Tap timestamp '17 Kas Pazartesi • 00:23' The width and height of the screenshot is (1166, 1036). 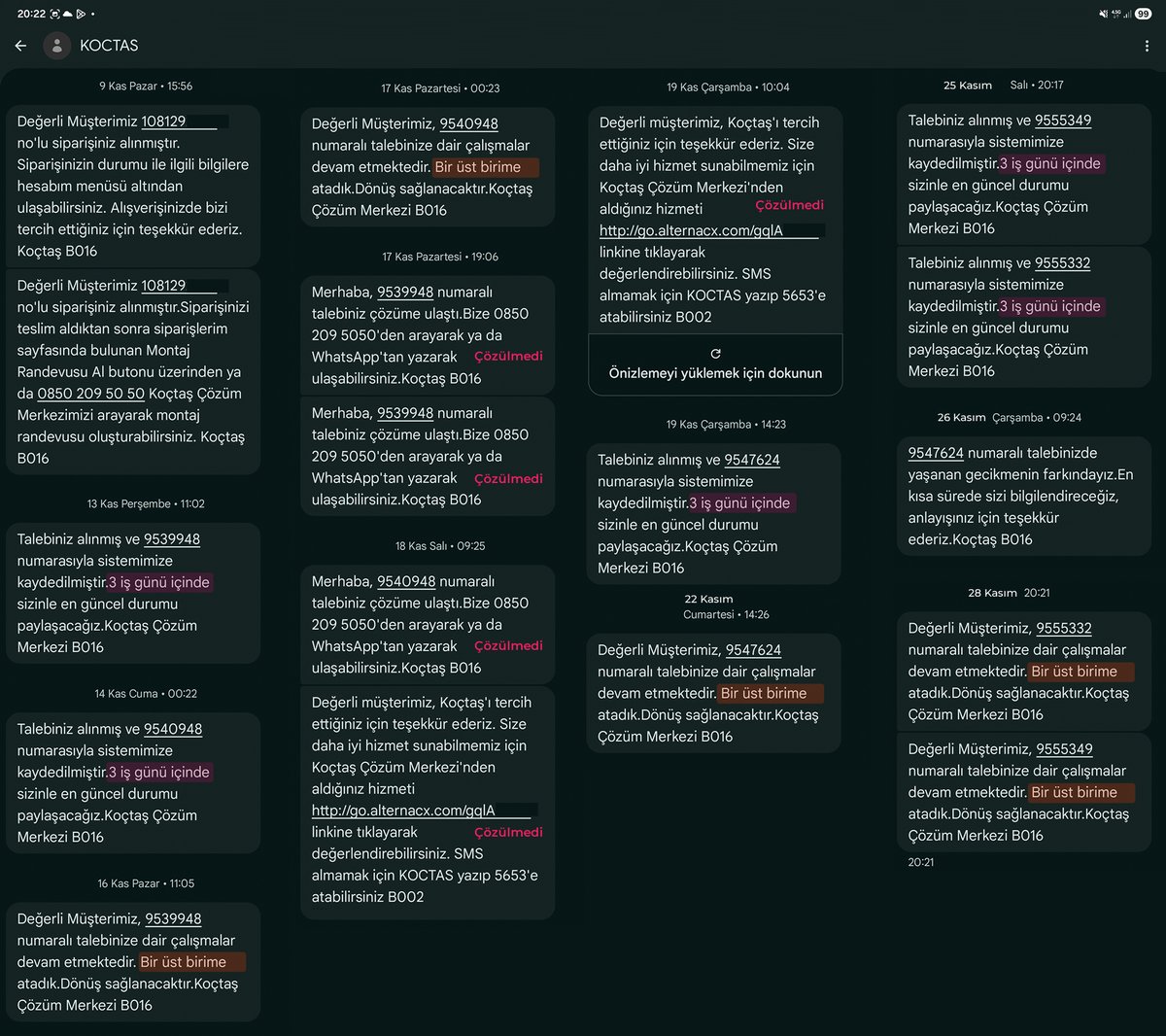pyautogui.click(x=440, y=88)
